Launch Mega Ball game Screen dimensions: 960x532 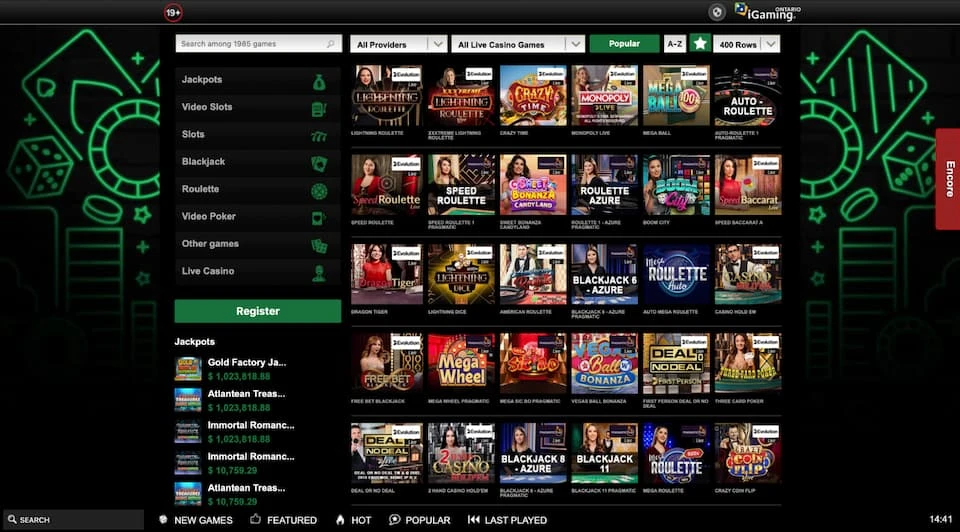[677, 96]
